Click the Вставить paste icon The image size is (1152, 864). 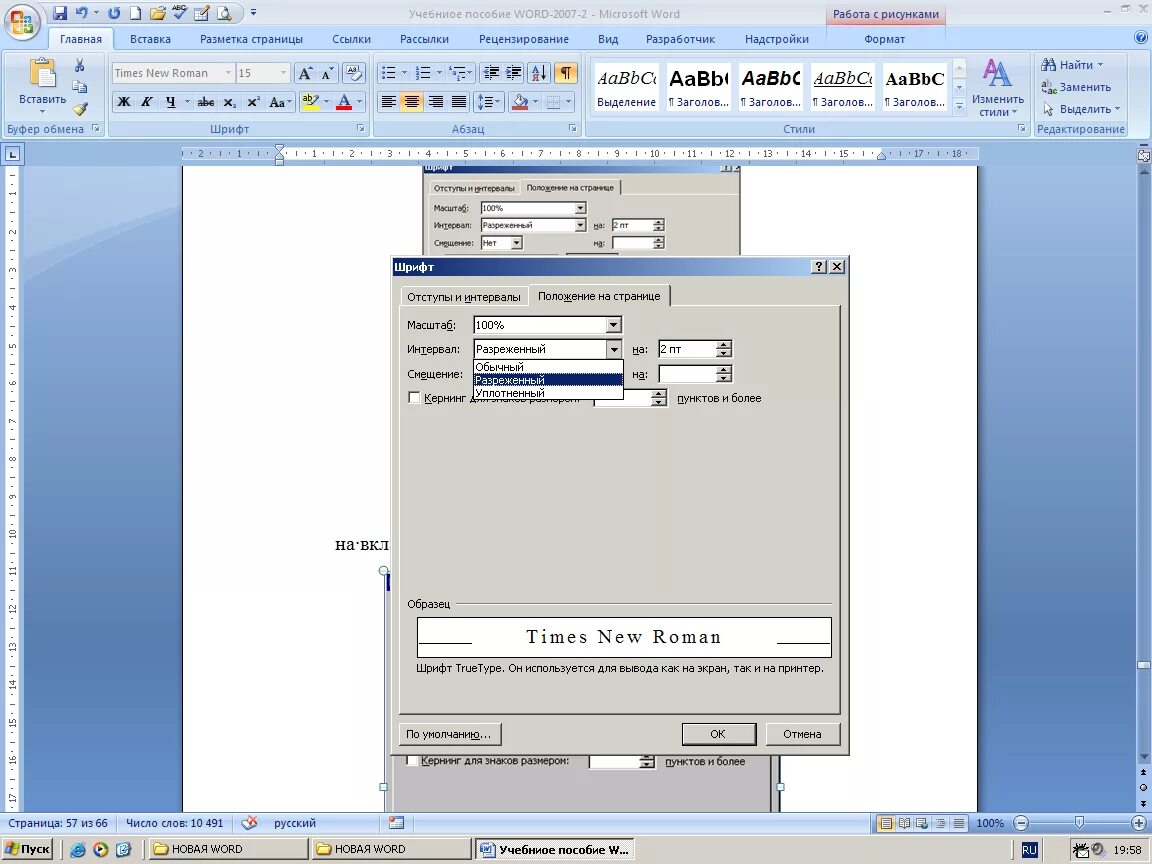pos(42,73)
